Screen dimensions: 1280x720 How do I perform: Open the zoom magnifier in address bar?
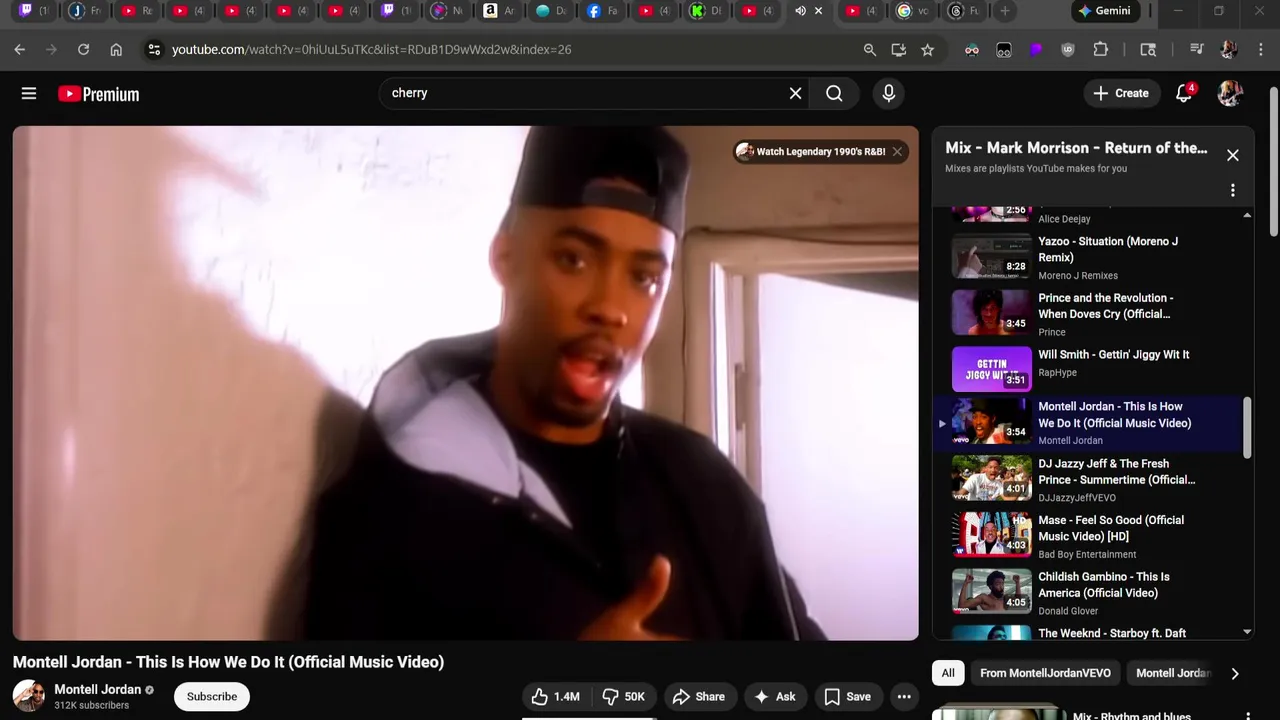869,49
